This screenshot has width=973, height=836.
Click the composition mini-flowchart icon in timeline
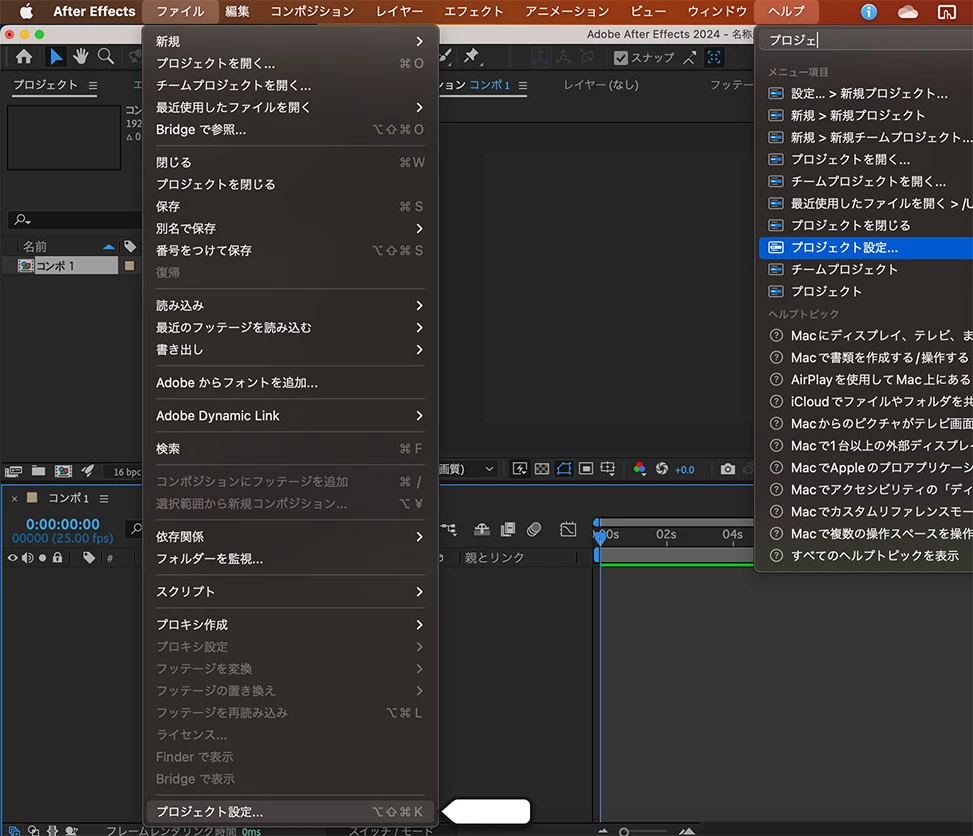pyautogui.click(x=449, y=529)
